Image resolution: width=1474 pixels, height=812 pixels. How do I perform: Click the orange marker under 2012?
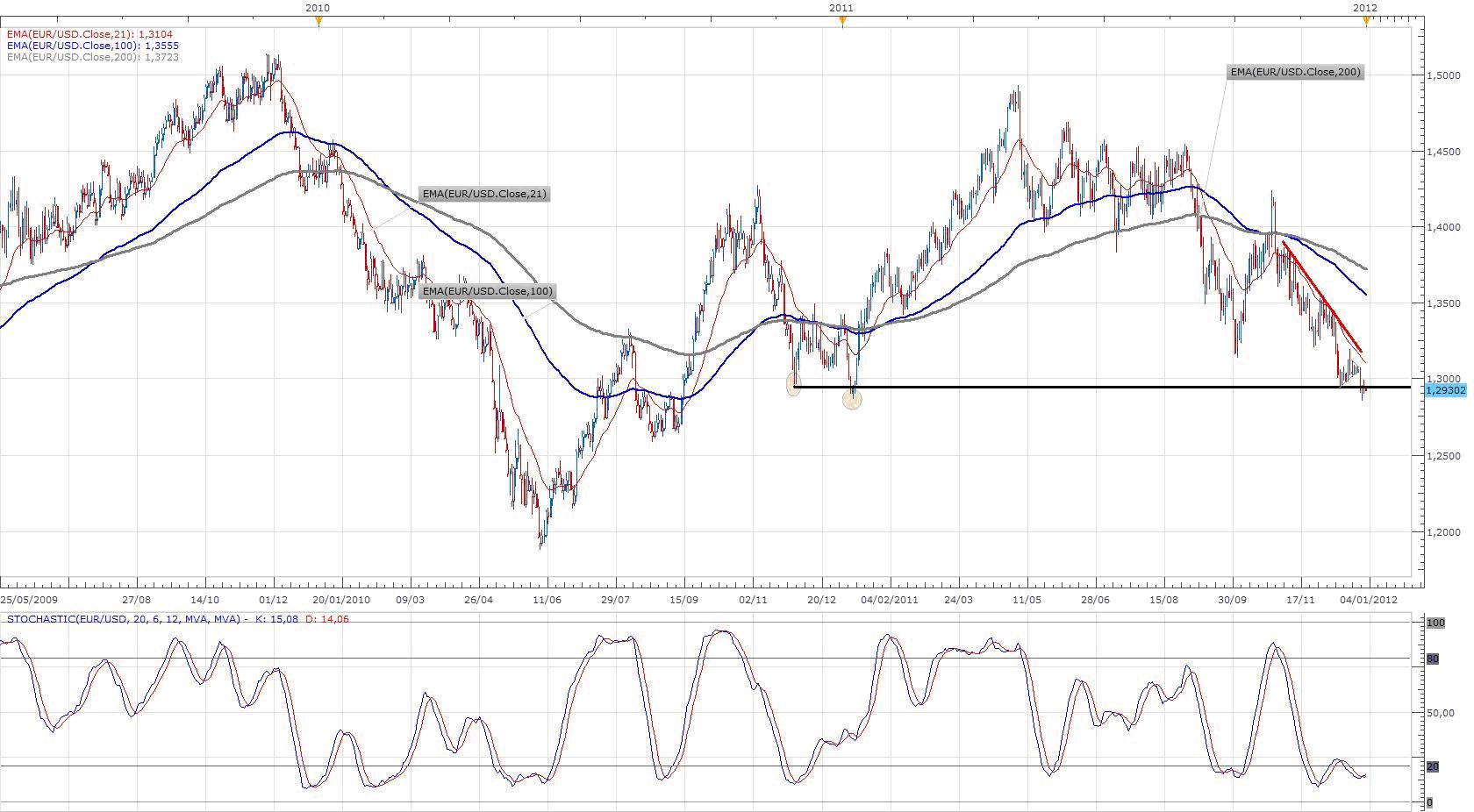pyautogui.click(x=1366, y=22)
